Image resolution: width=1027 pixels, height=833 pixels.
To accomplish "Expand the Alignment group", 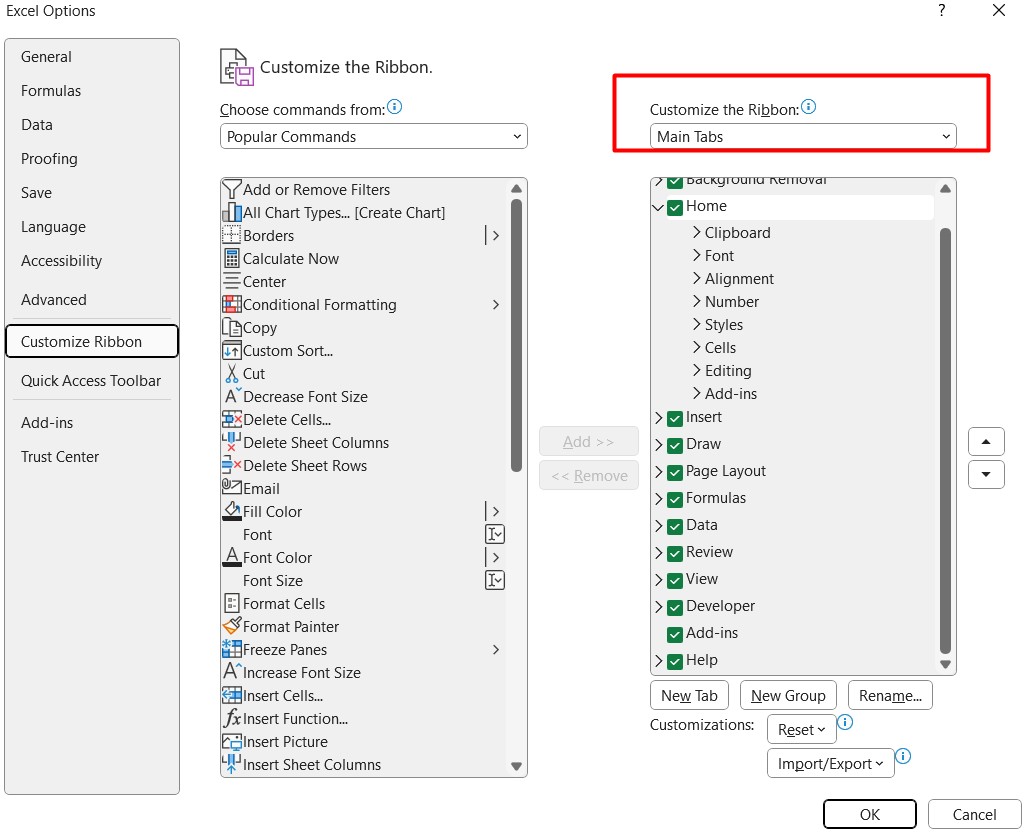I will pos(697,278).
